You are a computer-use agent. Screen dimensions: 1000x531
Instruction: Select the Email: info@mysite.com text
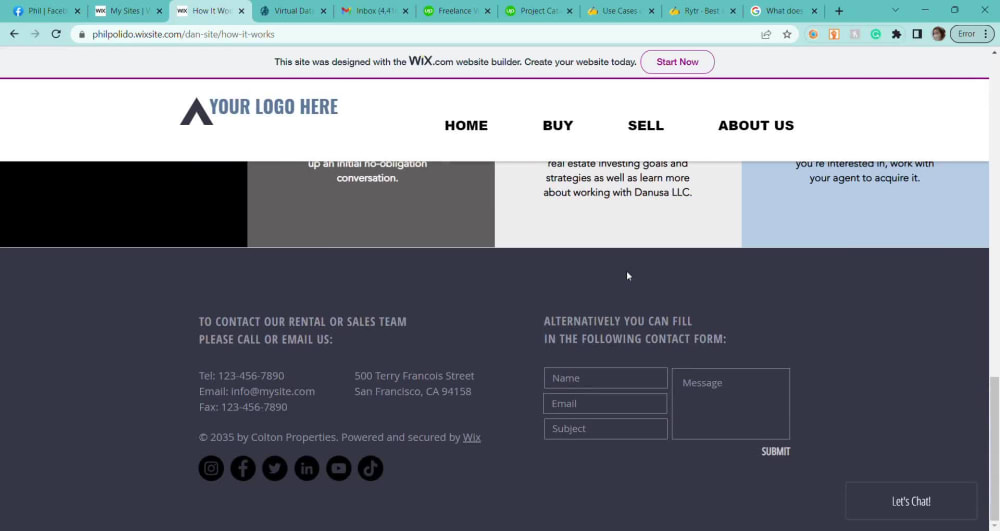coord(257,391)
